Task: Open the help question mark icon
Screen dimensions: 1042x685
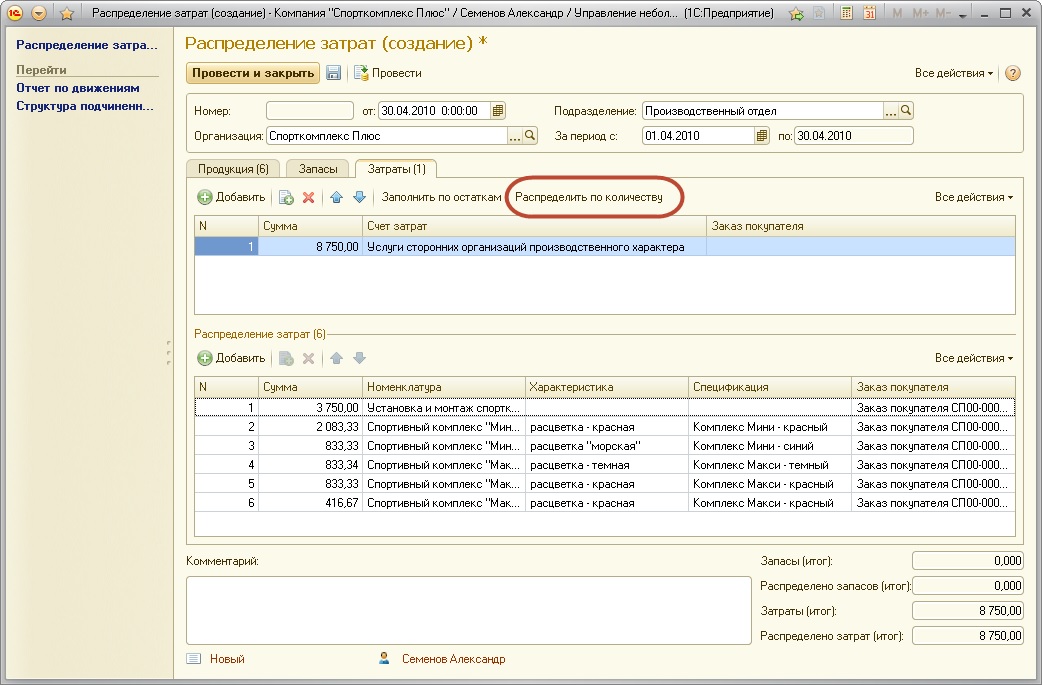Action: point(1012,74)
